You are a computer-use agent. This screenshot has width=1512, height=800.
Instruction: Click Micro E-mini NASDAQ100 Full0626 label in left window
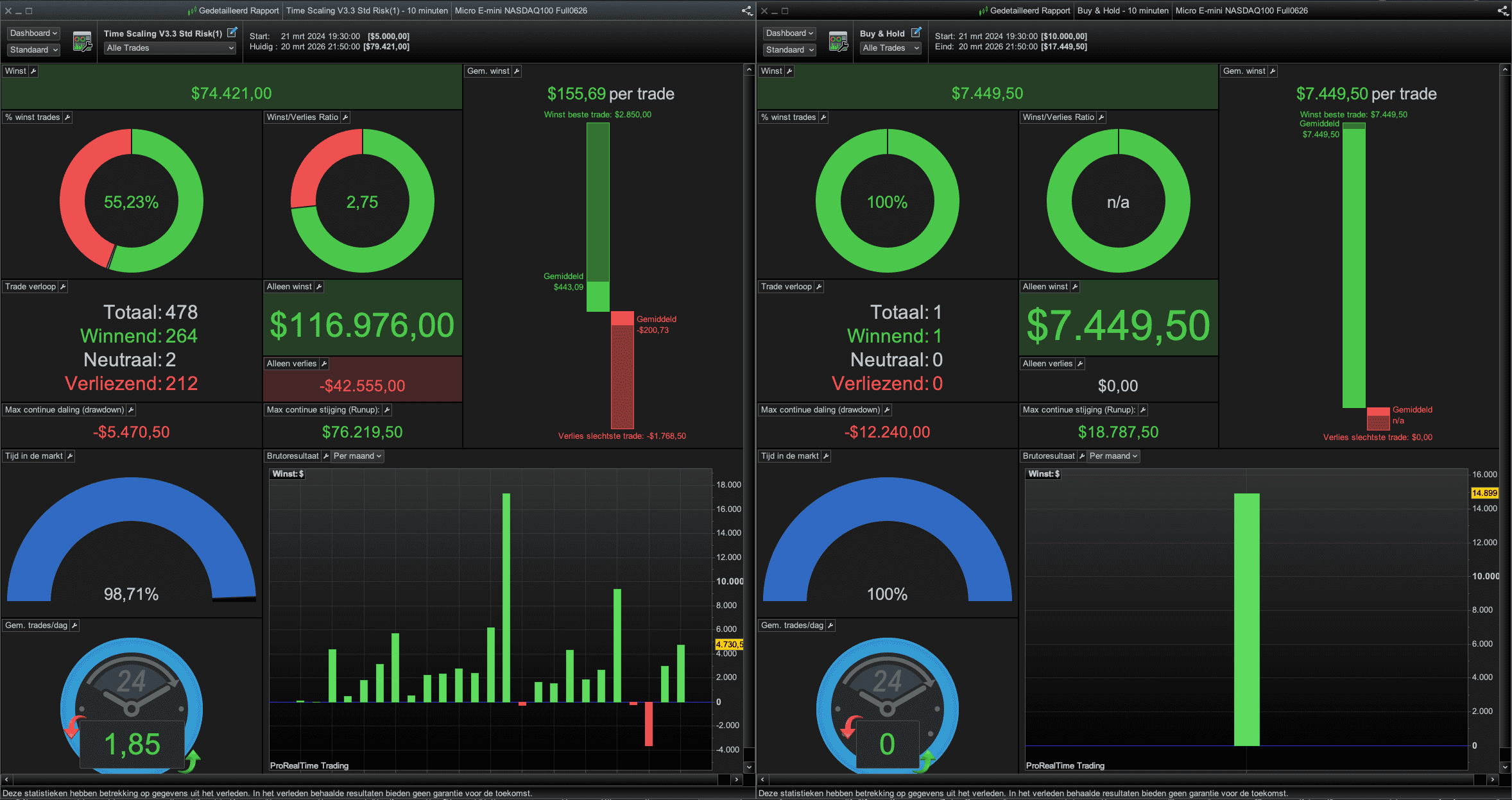[520, 10]
